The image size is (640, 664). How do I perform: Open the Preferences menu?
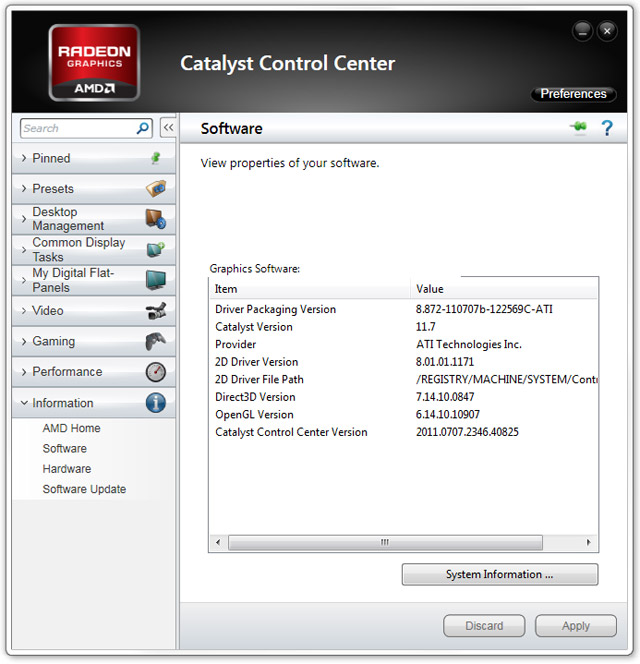click(x=573, y=94)
